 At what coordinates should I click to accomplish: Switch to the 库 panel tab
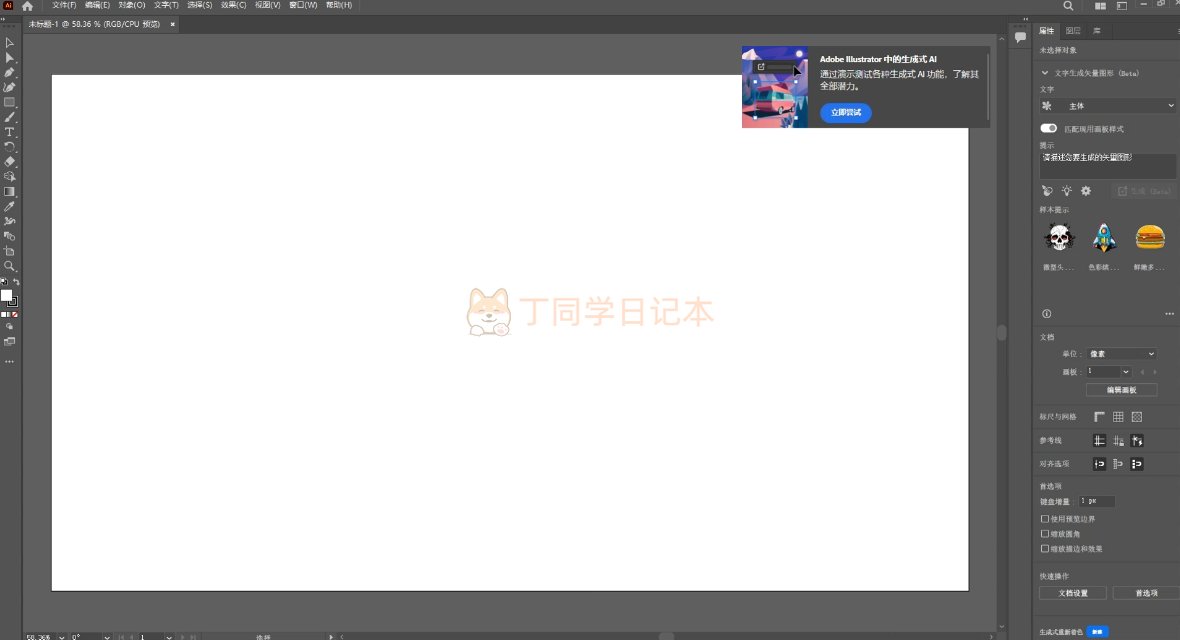(x=1096, y=31)
